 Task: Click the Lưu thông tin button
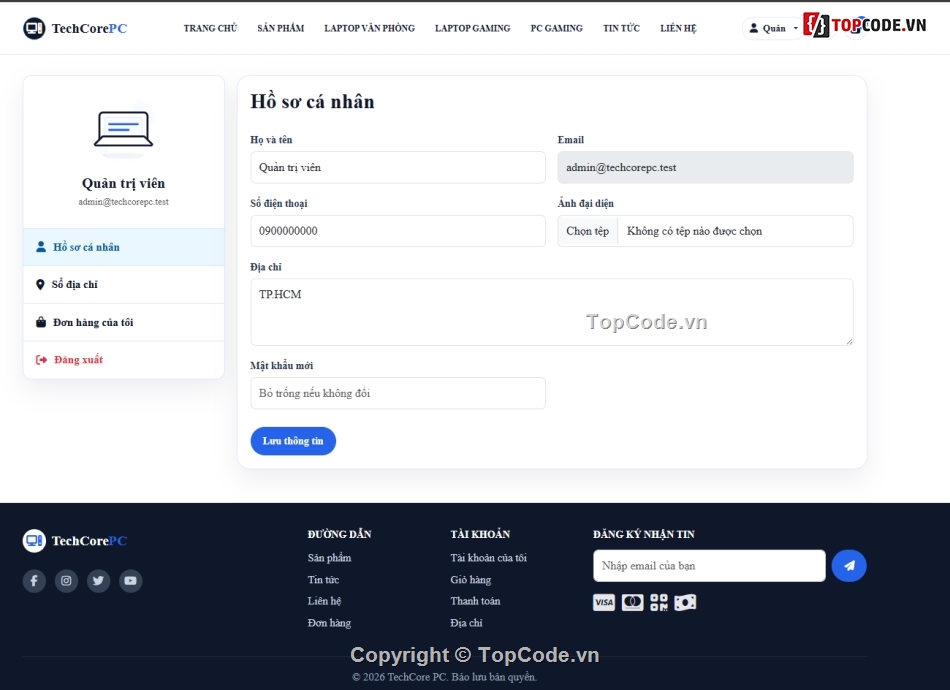point(293,441)
